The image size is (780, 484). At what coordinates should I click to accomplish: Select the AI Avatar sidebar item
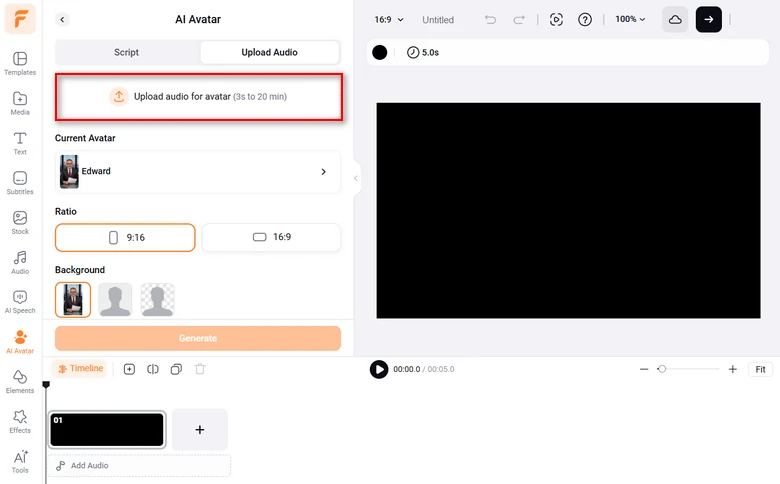click(x=20, y=342)
